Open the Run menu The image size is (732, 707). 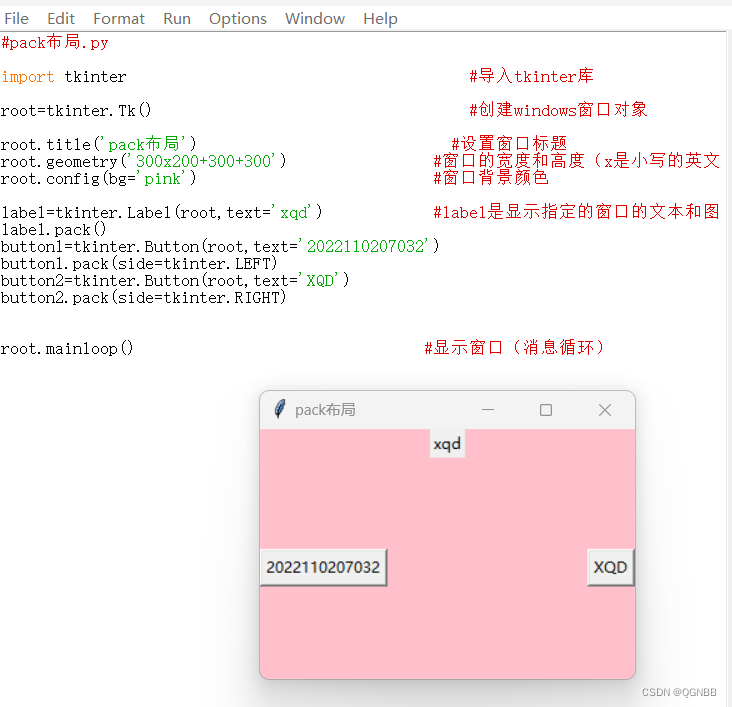(x=177, y=19)
